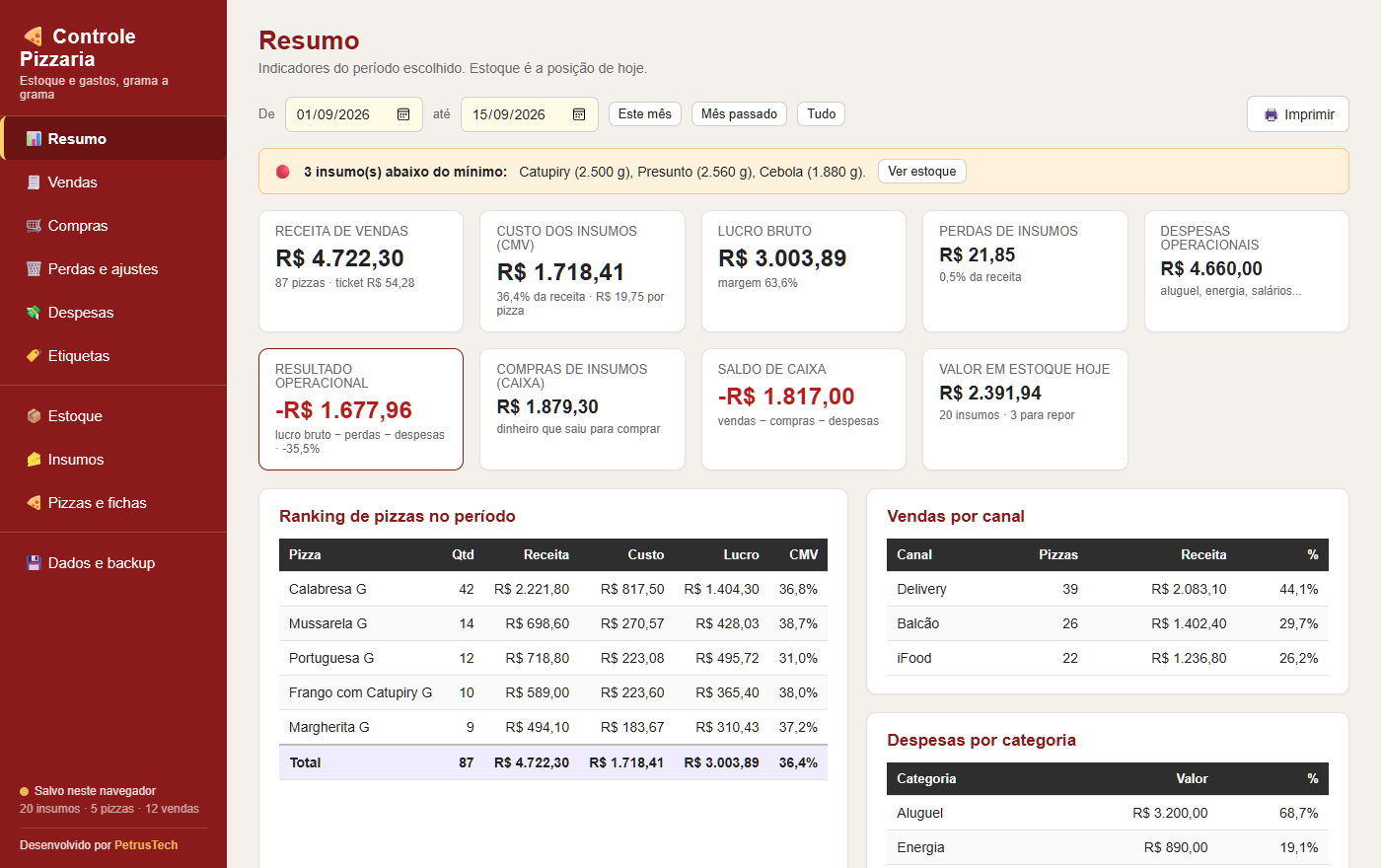Click the Balcão channel row

coord(1108,623)
